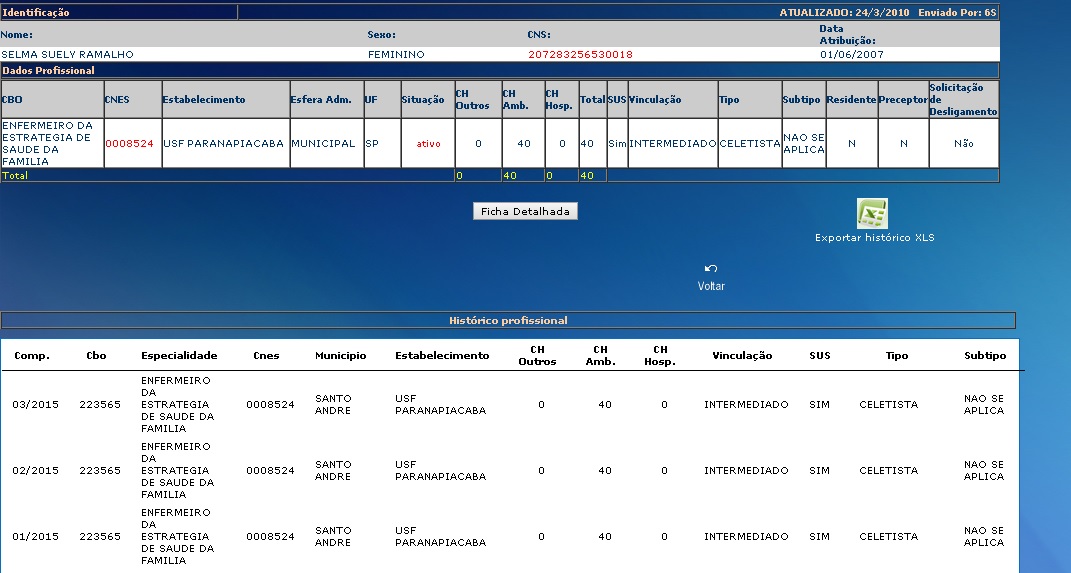Open the red CNS number 207283256530018

580,54
